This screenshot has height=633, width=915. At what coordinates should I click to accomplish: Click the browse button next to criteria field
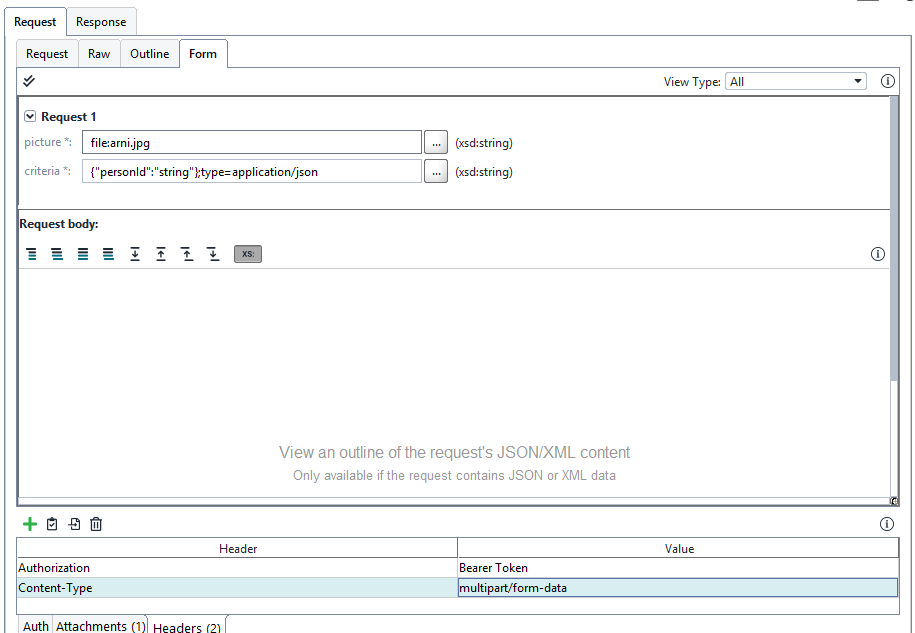click(436, 171)
